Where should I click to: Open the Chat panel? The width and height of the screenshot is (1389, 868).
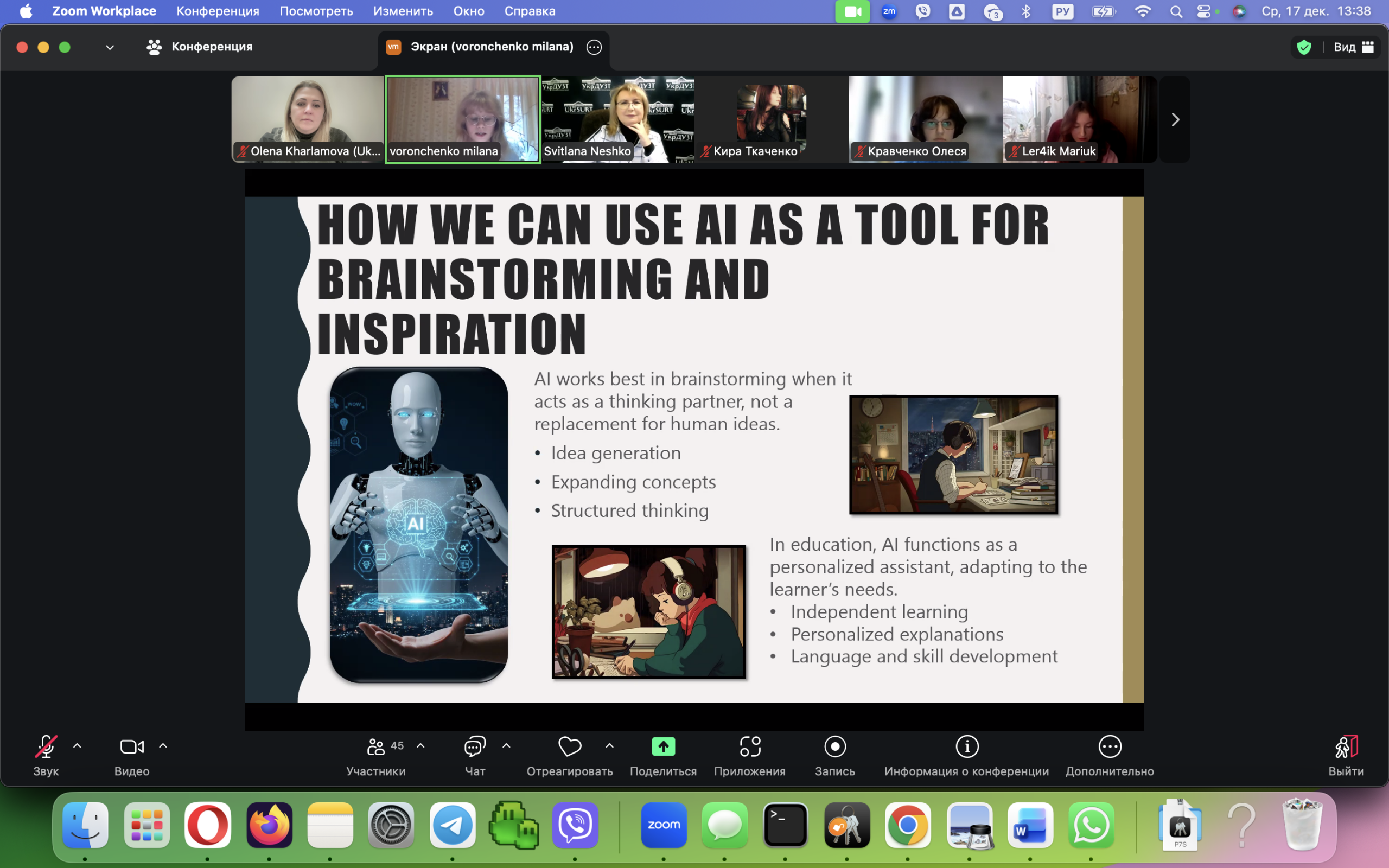tap(475, 747)
